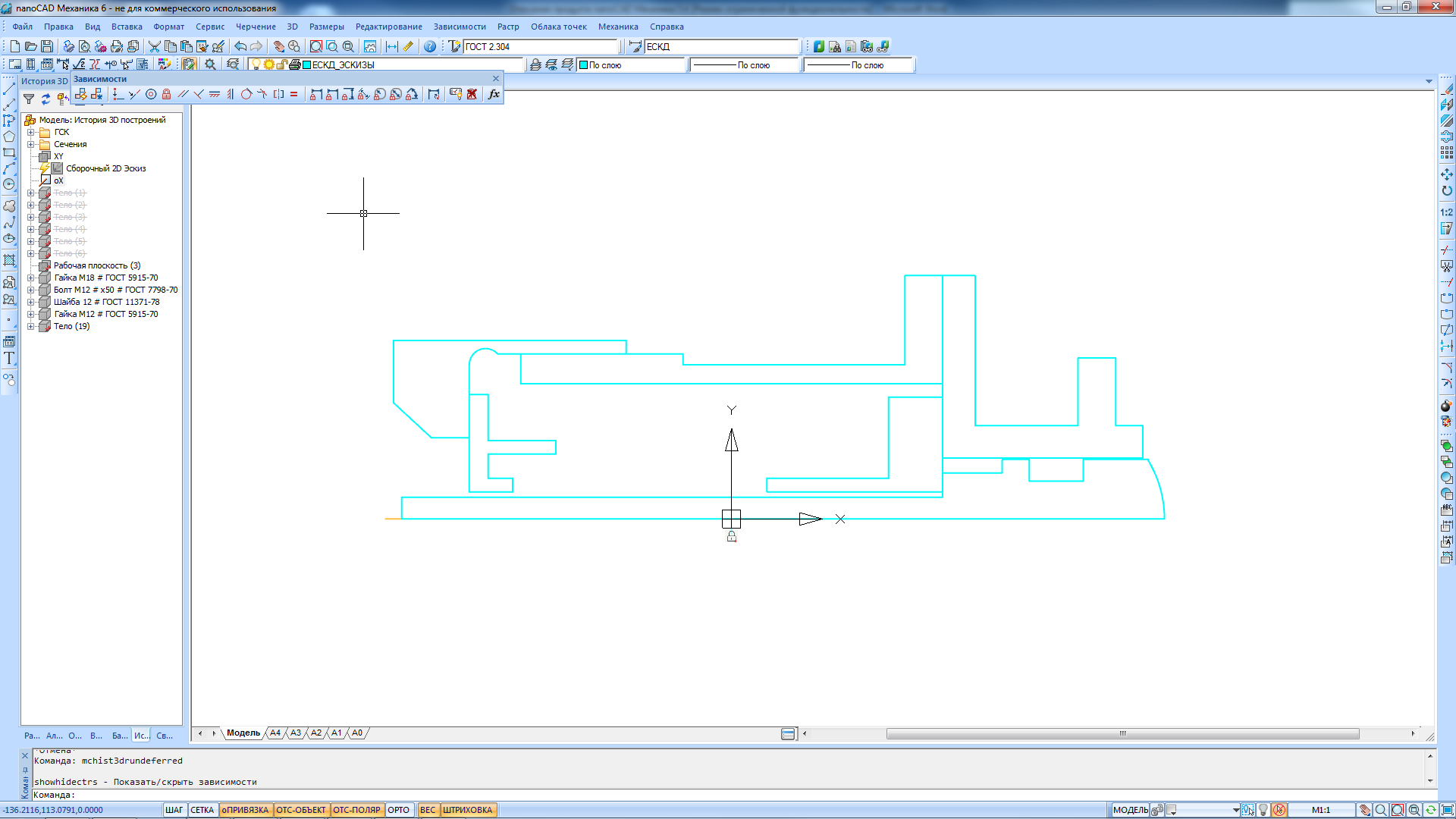Click the New document icon
Image resolution: width=1456 pixels, height=819 pixels.
tap(14, 46)
